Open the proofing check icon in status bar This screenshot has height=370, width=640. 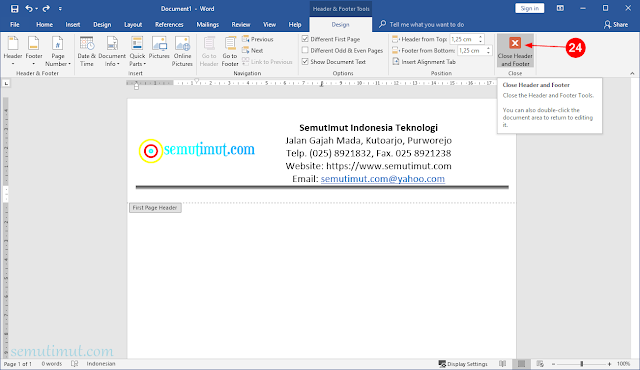(74, 364)
